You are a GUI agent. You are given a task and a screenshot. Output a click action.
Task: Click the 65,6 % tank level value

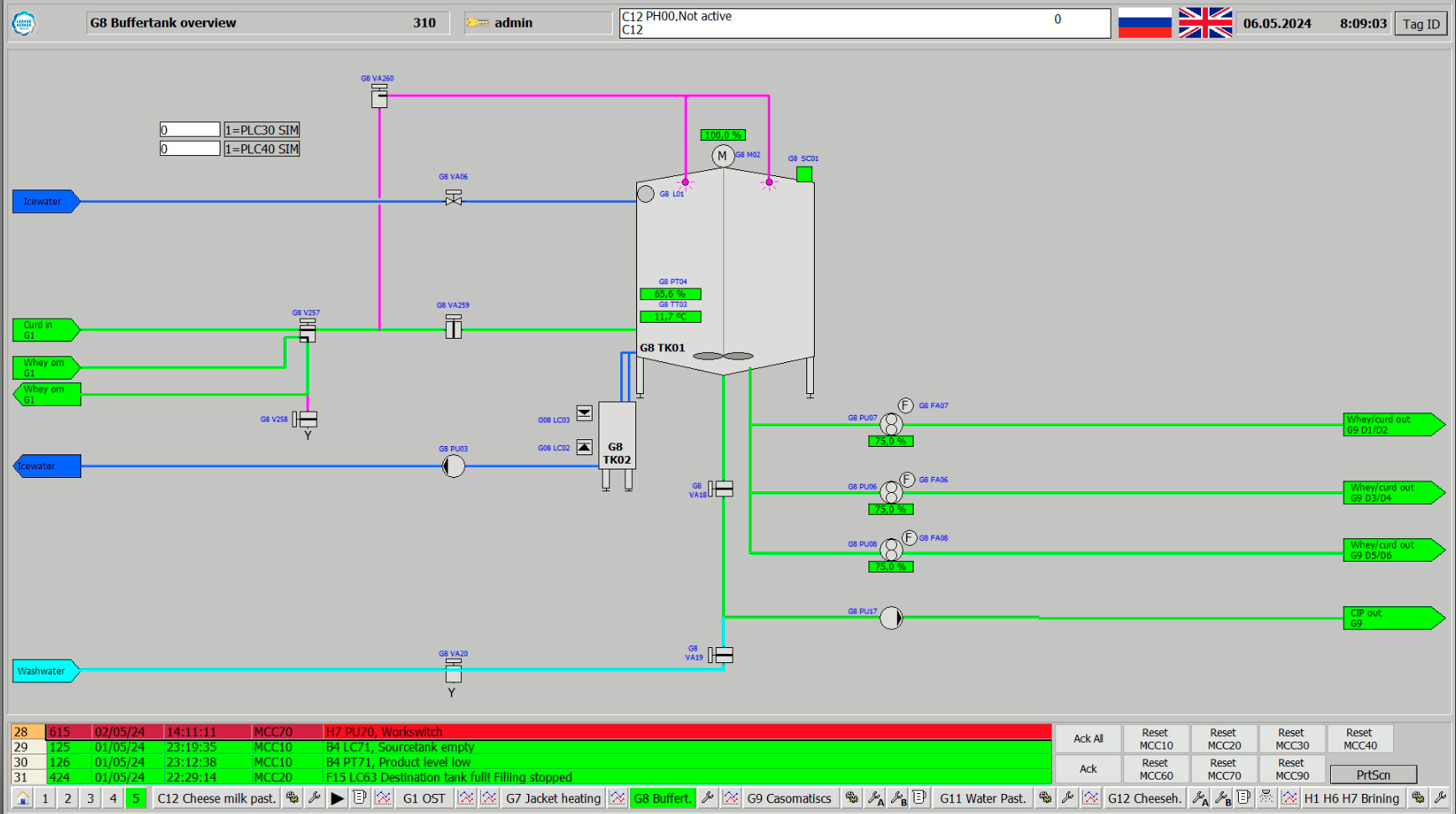click(x=670, y=294)
